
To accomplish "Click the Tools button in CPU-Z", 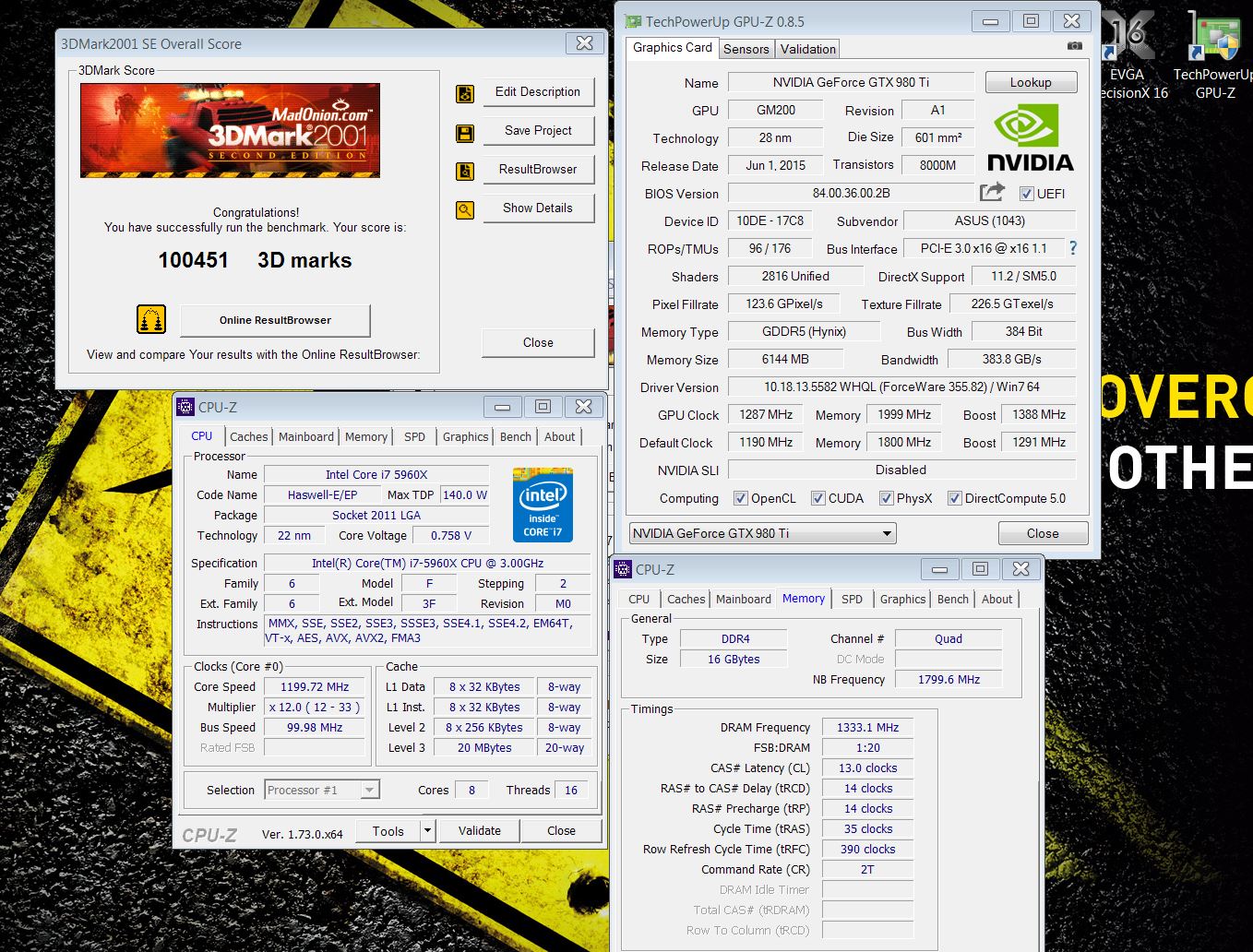I will [x=388, y=831].
